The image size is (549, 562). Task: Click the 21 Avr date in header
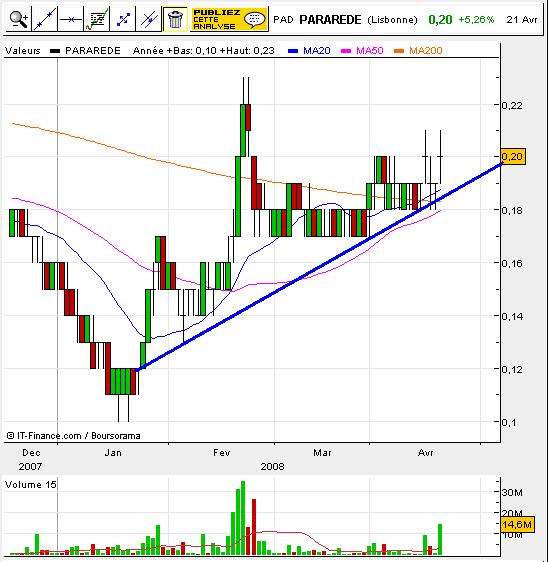click(521, 20)
